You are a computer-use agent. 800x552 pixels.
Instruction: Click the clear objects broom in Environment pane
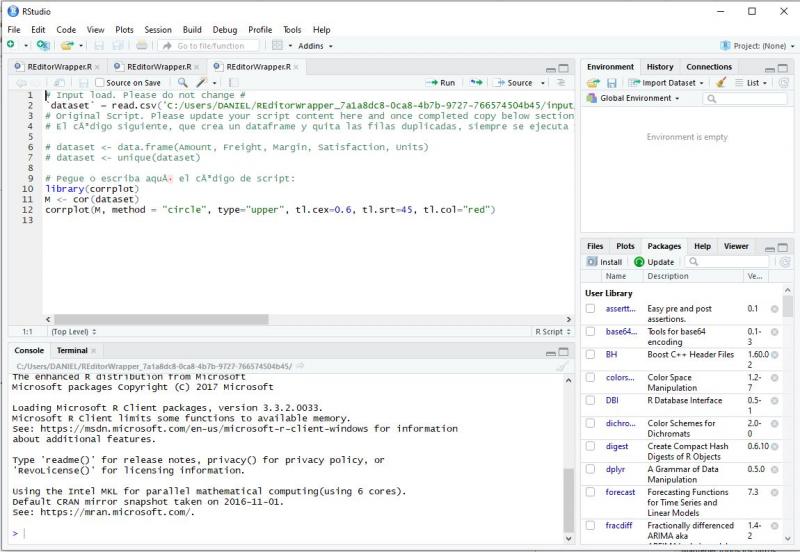(720, 82)
